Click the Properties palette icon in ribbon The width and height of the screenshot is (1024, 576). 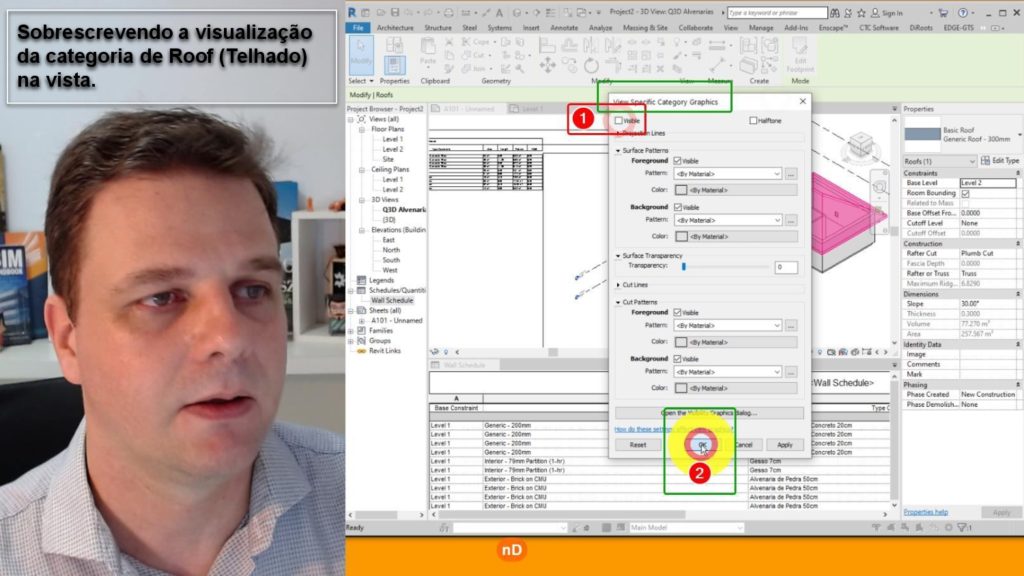394,64
